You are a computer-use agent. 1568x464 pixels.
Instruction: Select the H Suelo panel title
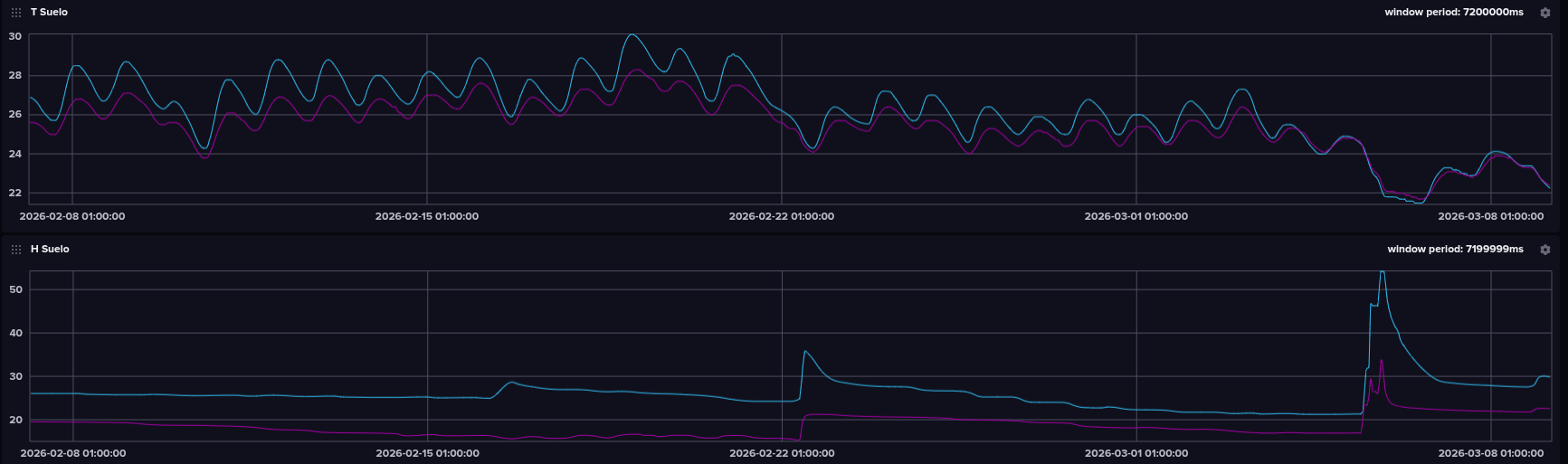tap(50, 250)
